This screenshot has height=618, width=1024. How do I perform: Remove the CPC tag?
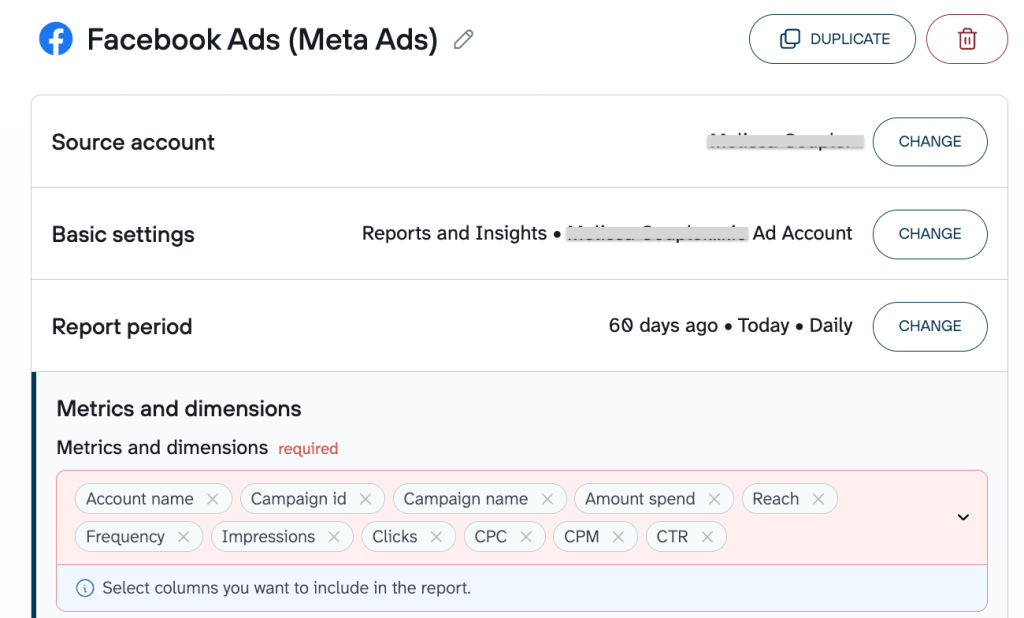pos(526,537)
